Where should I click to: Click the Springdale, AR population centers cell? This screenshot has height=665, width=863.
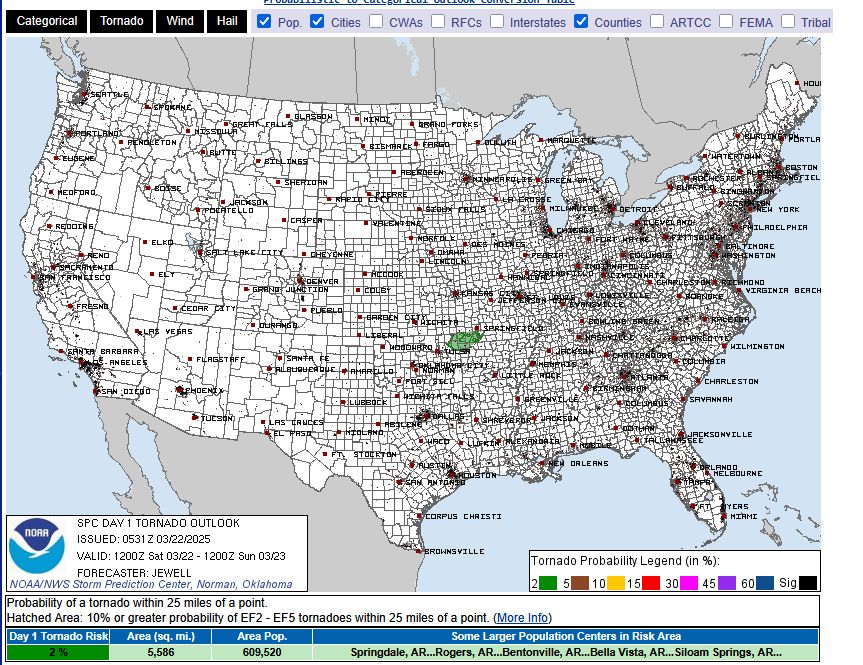click(x=566, y=652)
